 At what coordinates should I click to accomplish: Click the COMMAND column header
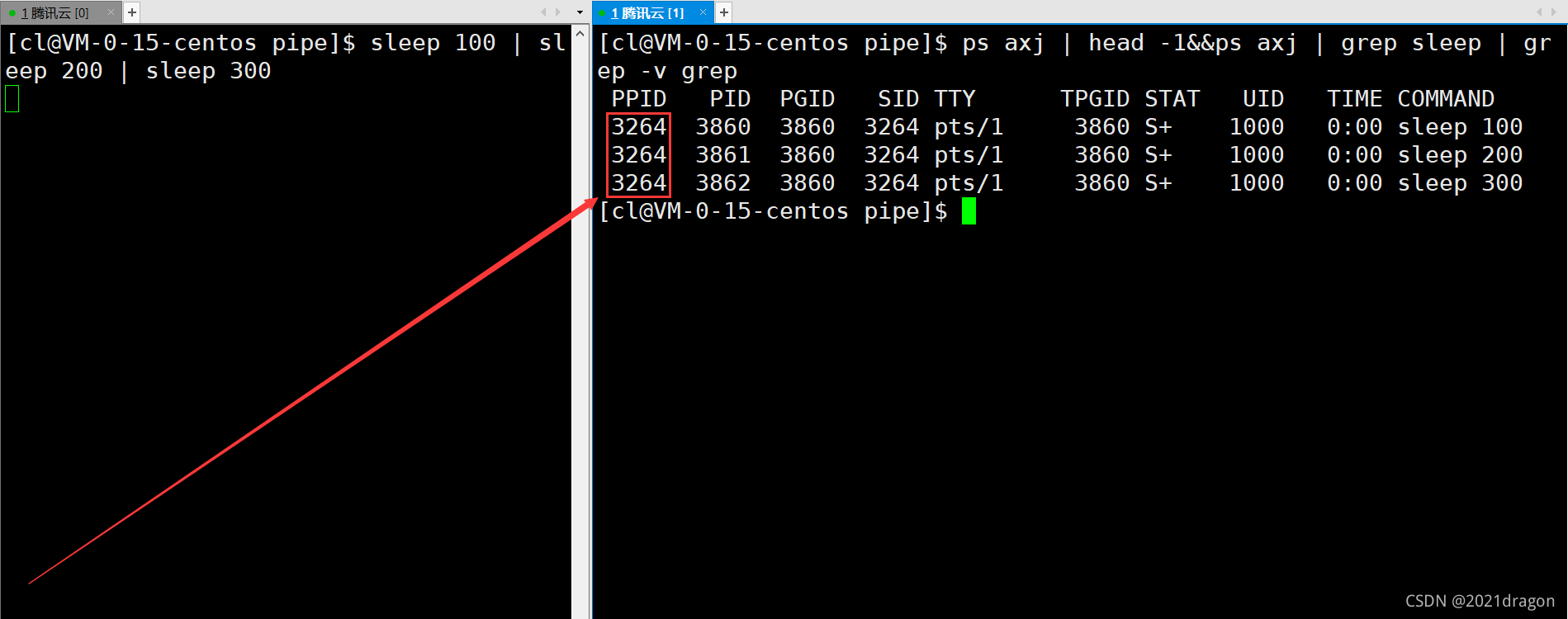point(1445,99)
